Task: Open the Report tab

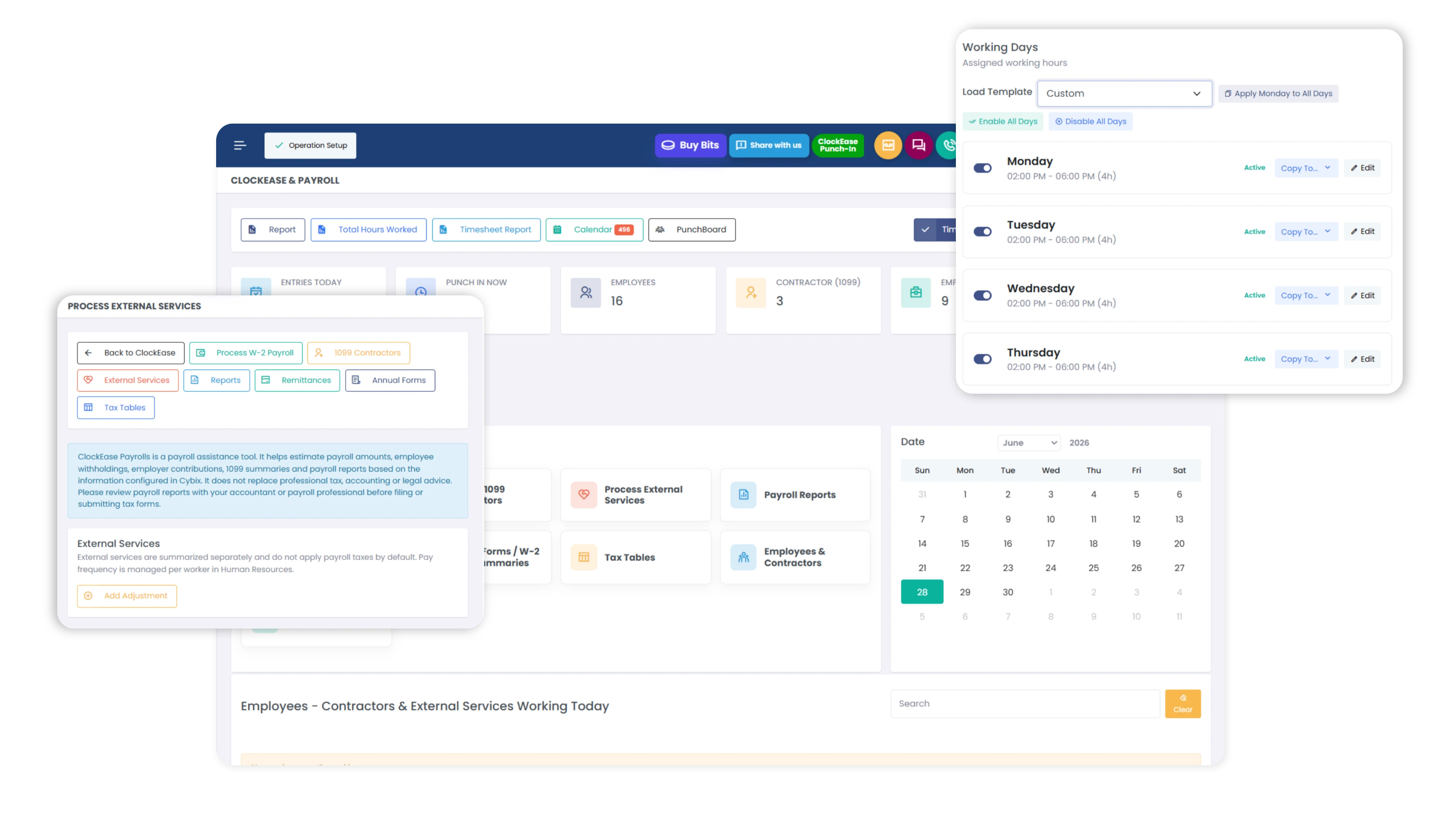Action: click(273, 229)
